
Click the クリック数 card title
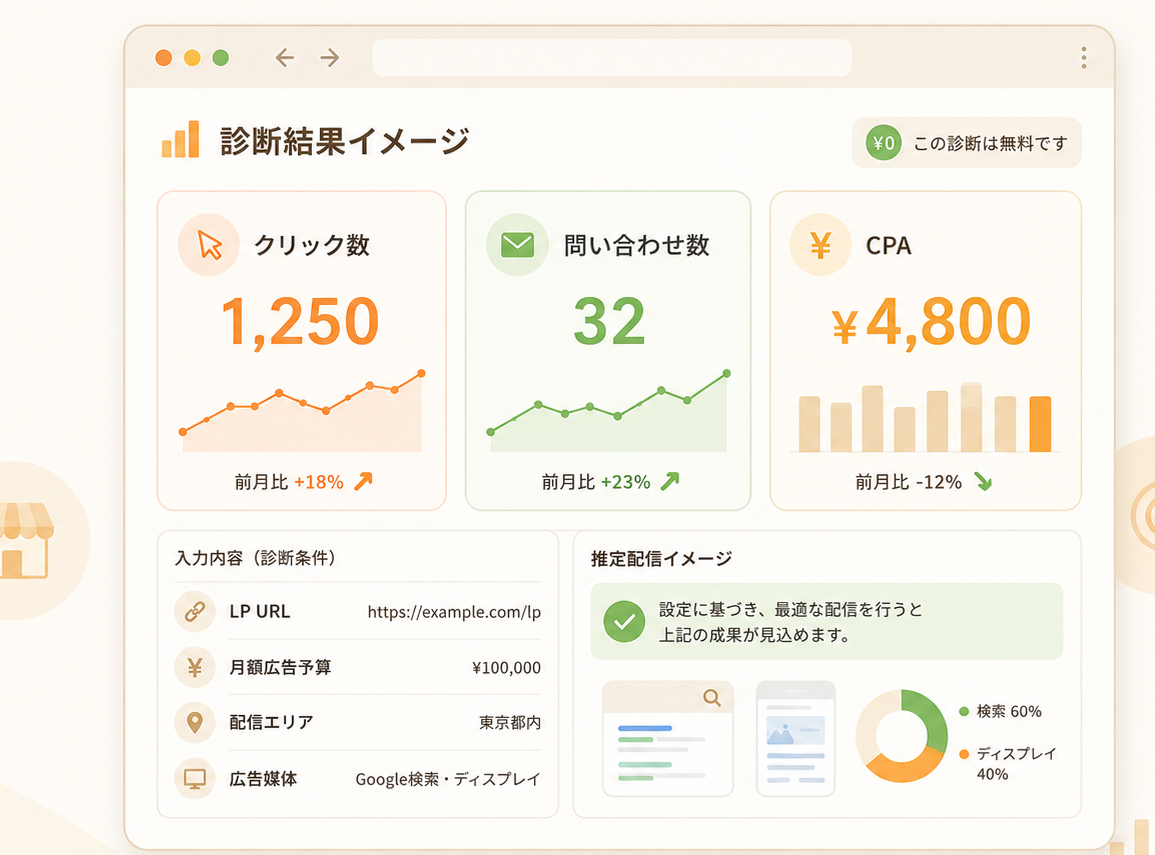point(312,245)
